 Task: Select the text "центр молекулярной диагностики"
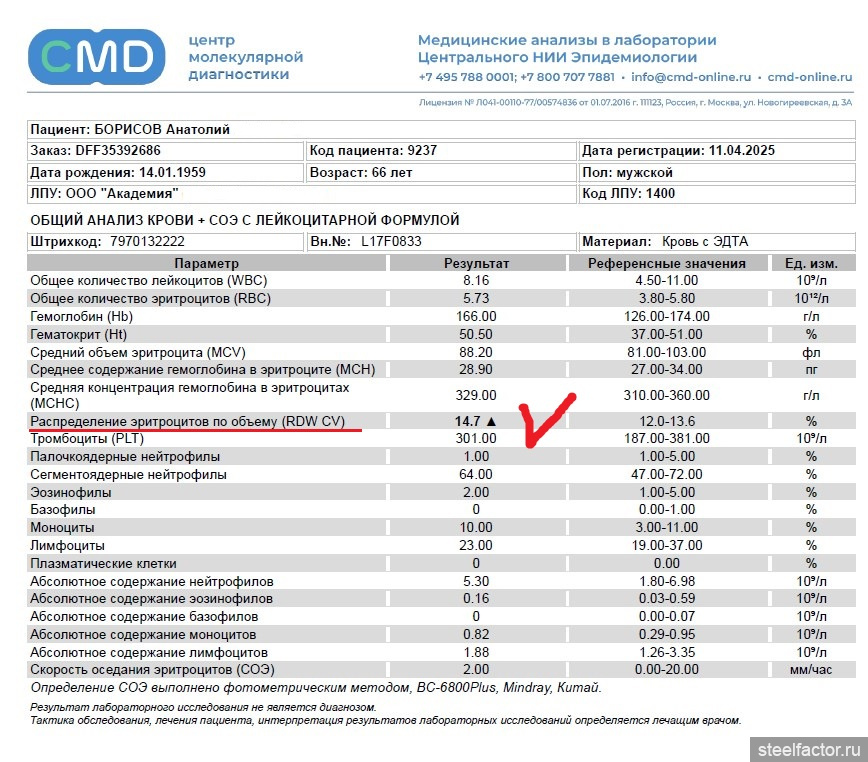coord(246,57)
